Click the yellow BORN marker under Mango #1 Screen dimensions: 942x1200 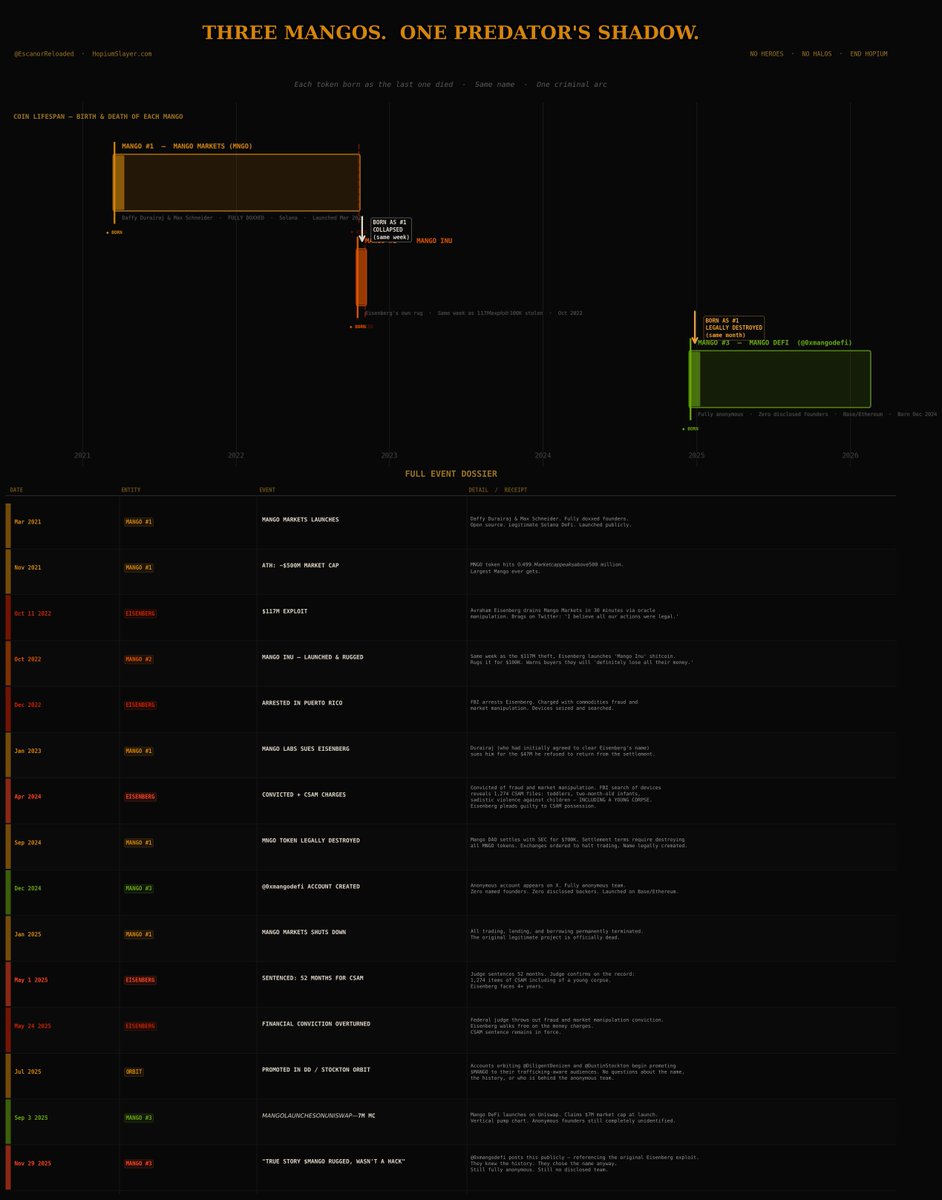[x=114, y=232]
